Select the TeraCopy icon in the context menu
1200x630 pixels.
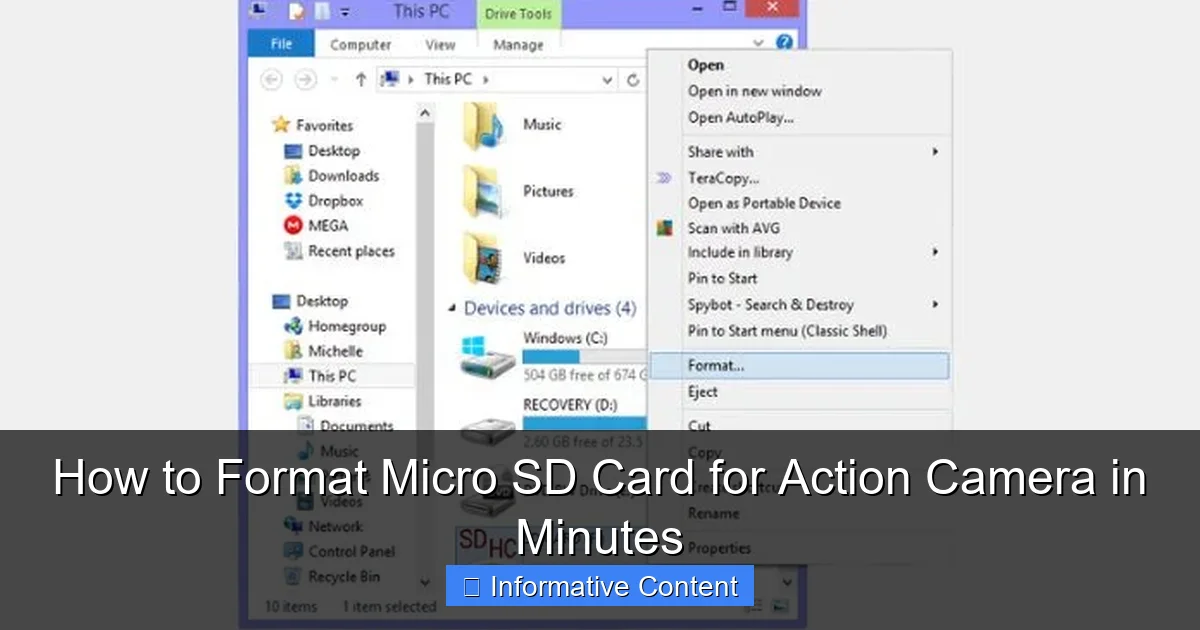pyautogui.click(x=662, y=177)
